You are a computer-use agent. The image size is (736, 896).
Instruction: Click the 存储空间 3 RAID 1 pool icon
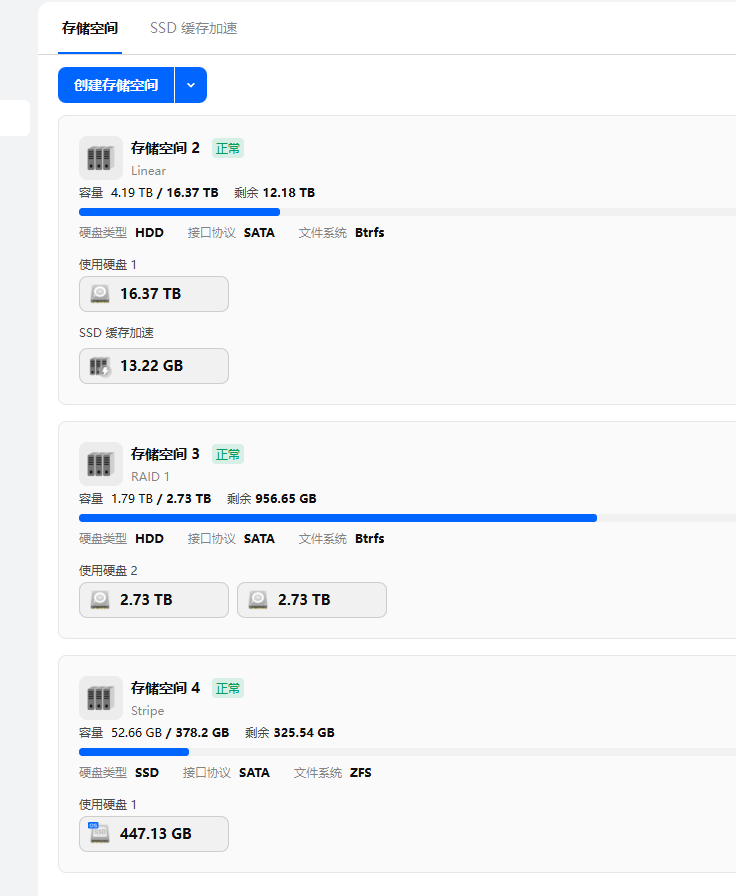[x=101, y=464]
